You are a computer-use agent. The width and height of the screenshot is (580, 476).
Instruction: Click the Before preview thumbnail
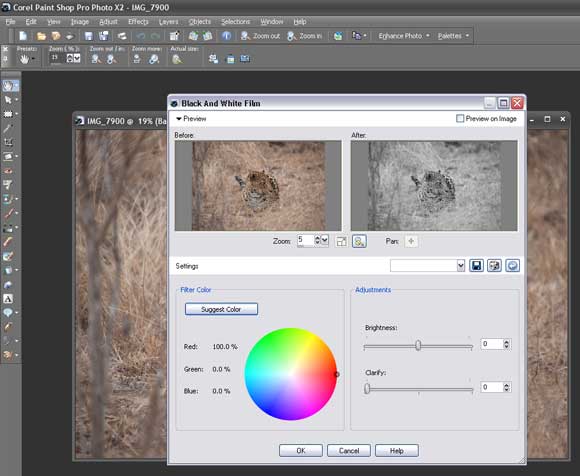coord(258,186)
